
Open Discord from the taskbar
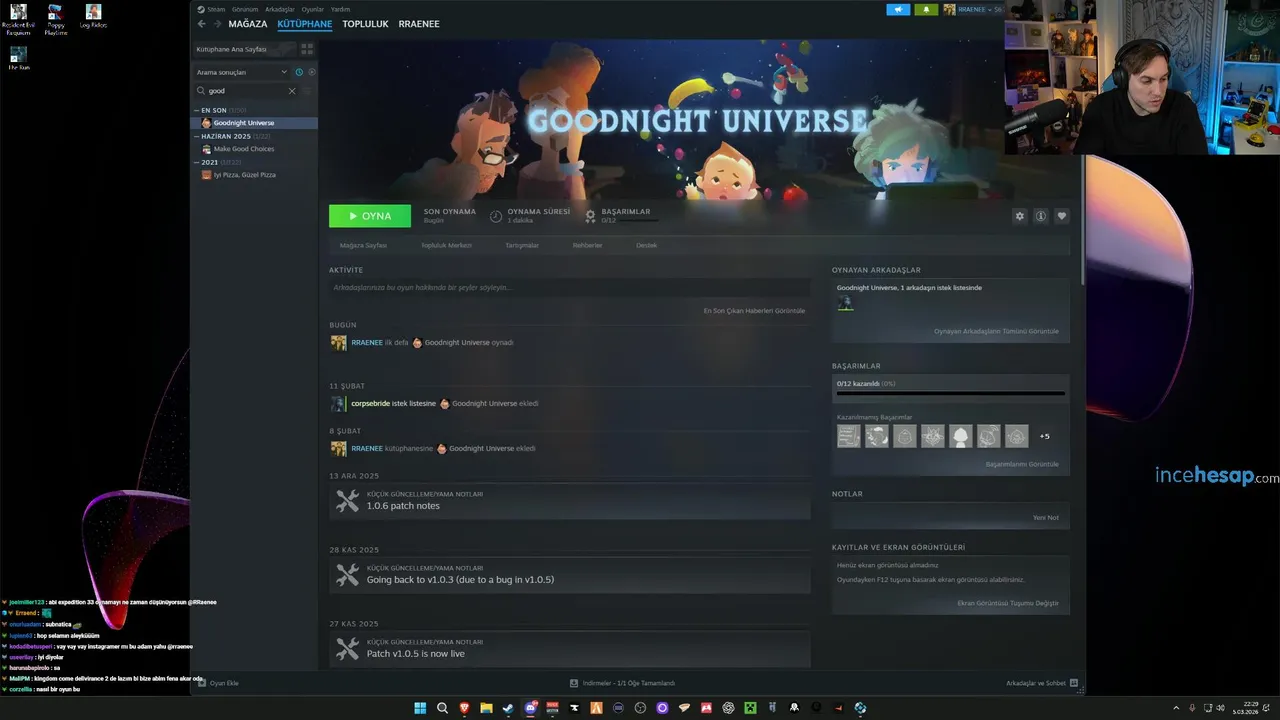click(530, 708)
